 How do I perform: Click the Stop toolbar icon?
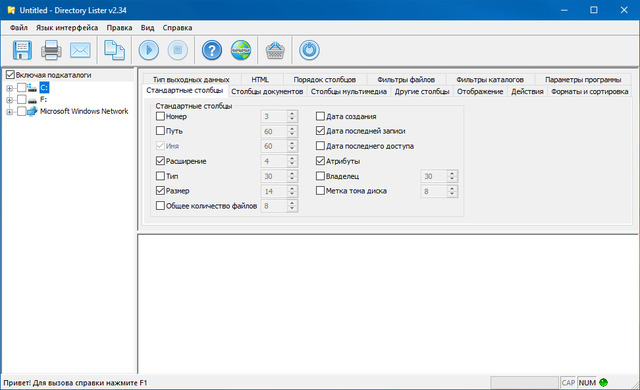178,50
